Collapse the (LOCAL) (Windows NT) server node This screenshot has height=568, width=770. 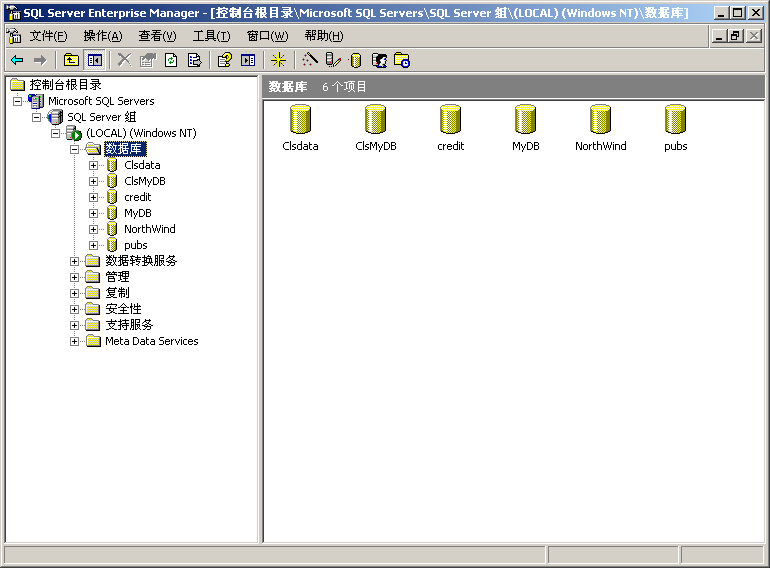click(x=55, y=133)
